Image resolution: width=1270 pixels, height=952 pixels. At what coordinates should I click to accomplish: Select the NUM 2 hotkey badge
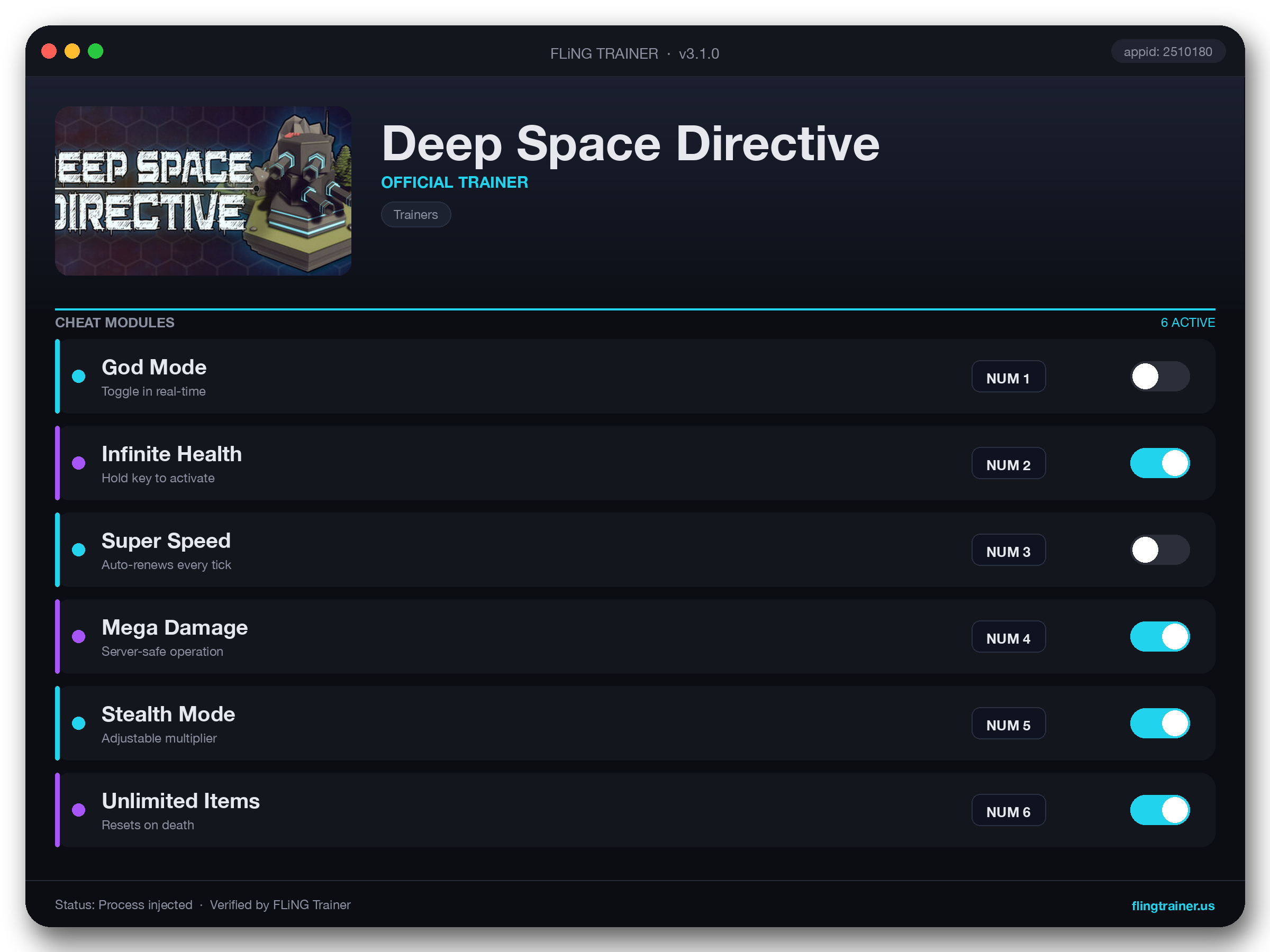click(x=1008, y=463)
